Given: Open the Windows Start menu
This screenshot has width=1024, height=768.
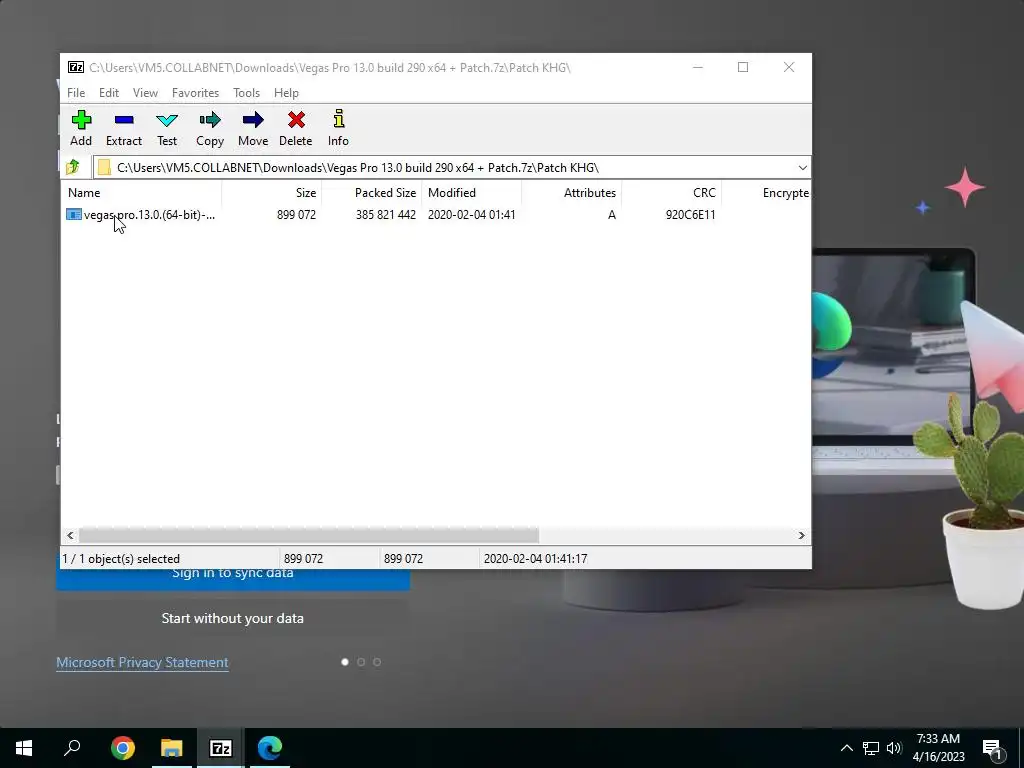Looking at the screenshot, I should tap(24, 748).
